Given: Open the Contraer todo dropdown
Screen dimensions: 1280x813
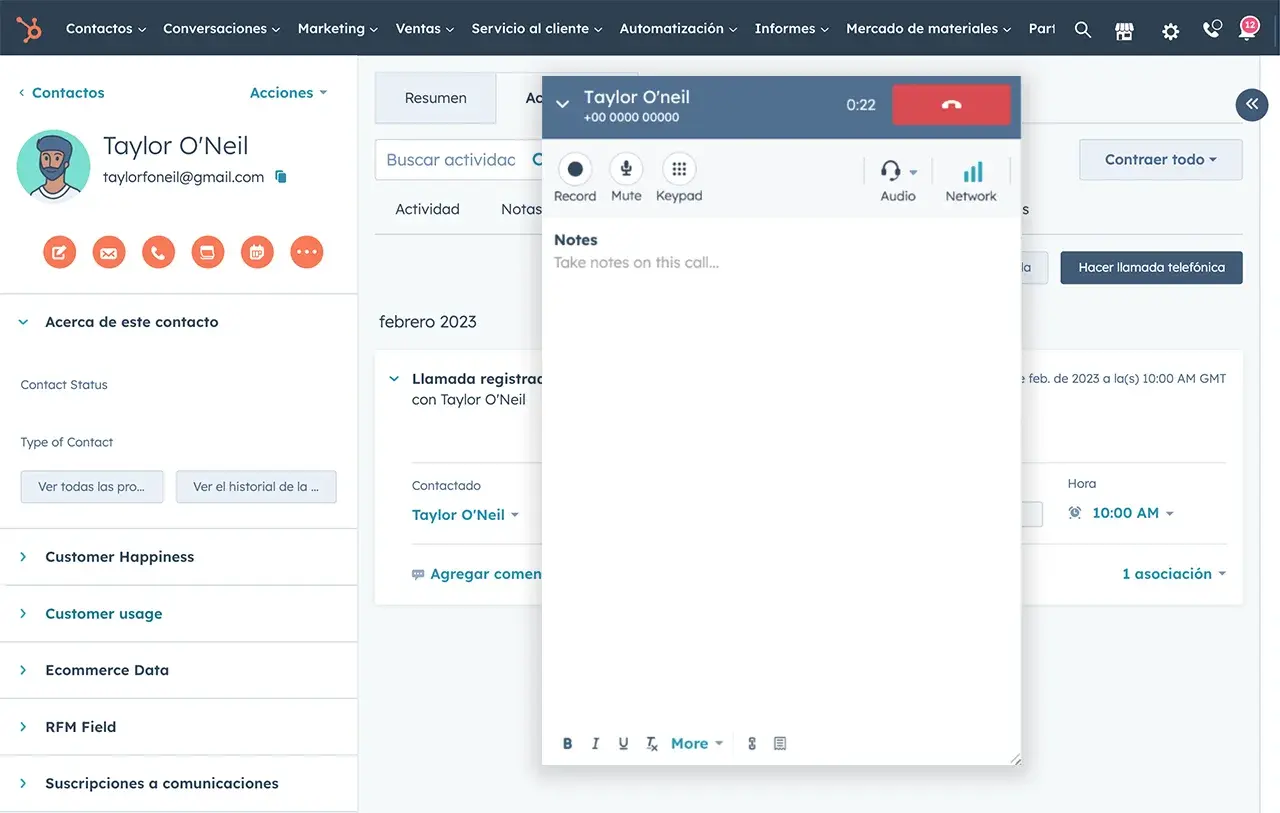Looking at the screenshot, I should tap(1161, 160).
